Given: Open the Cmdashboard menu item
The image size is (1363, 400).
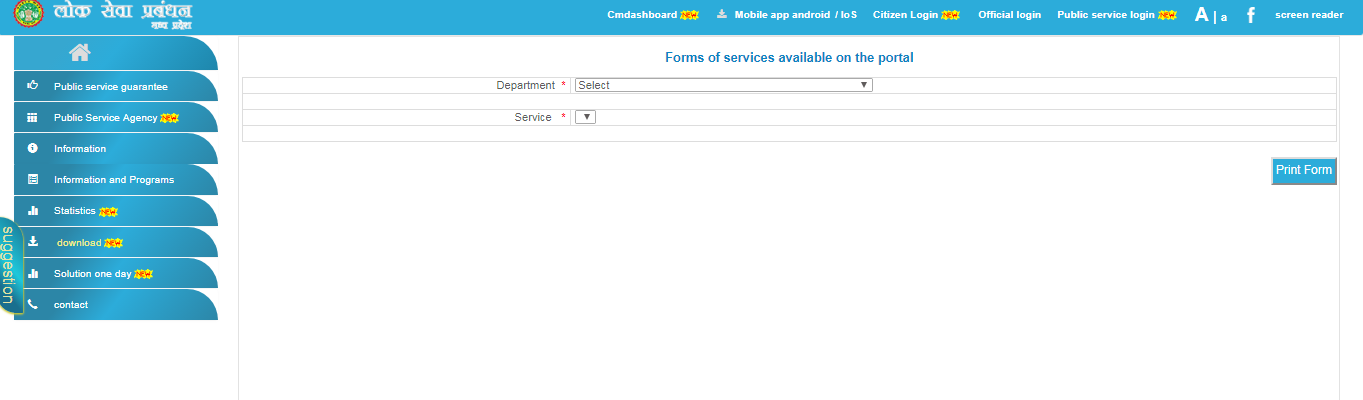Looking at the screenshot, I should [643, 15].
